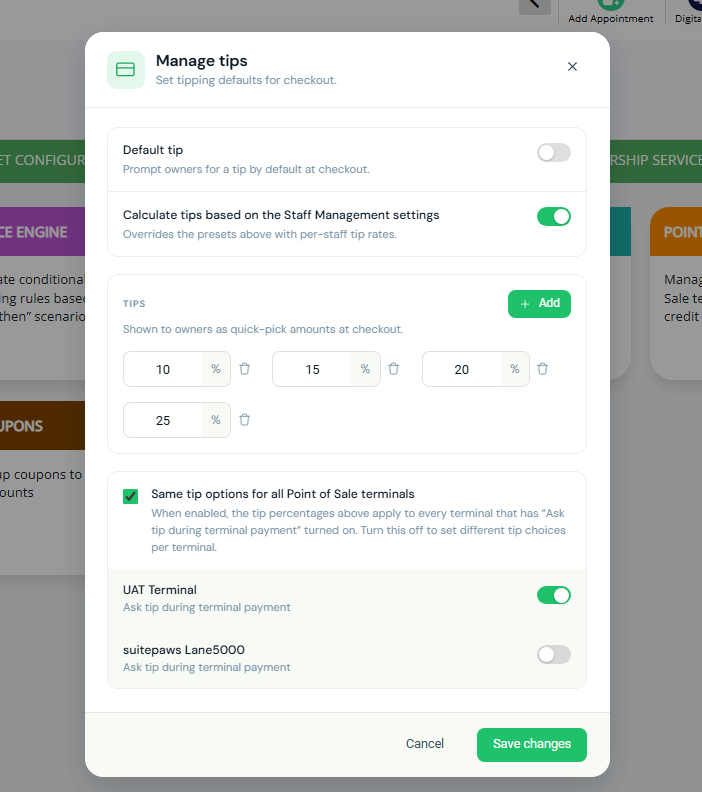Enable suitepaws Lane5000 tip toggle
The height and width of the screenshot is (792, 702).
pyautogui.click(x=554, y=655)
